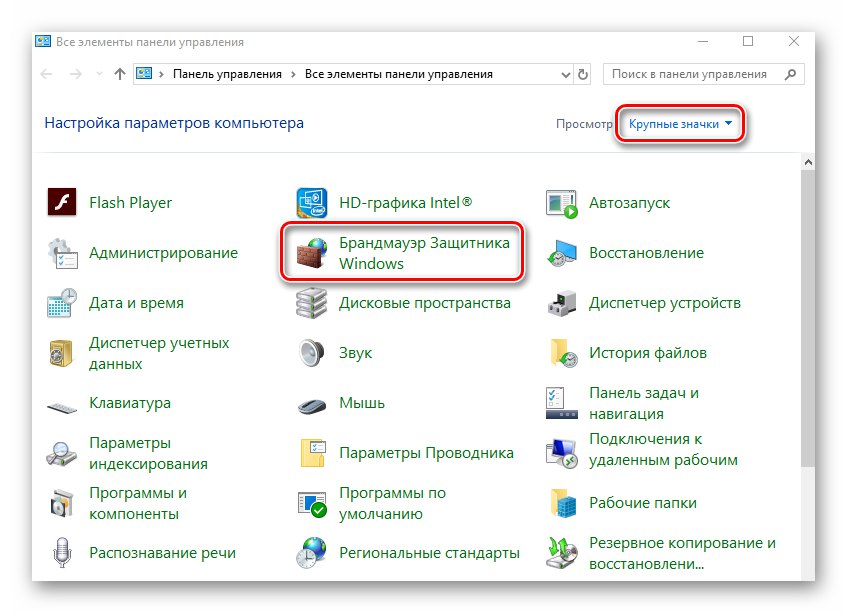Viewport: 847px width, 613px height.
Task: Click the search magnifier icon
Action: tap(790, 75)
